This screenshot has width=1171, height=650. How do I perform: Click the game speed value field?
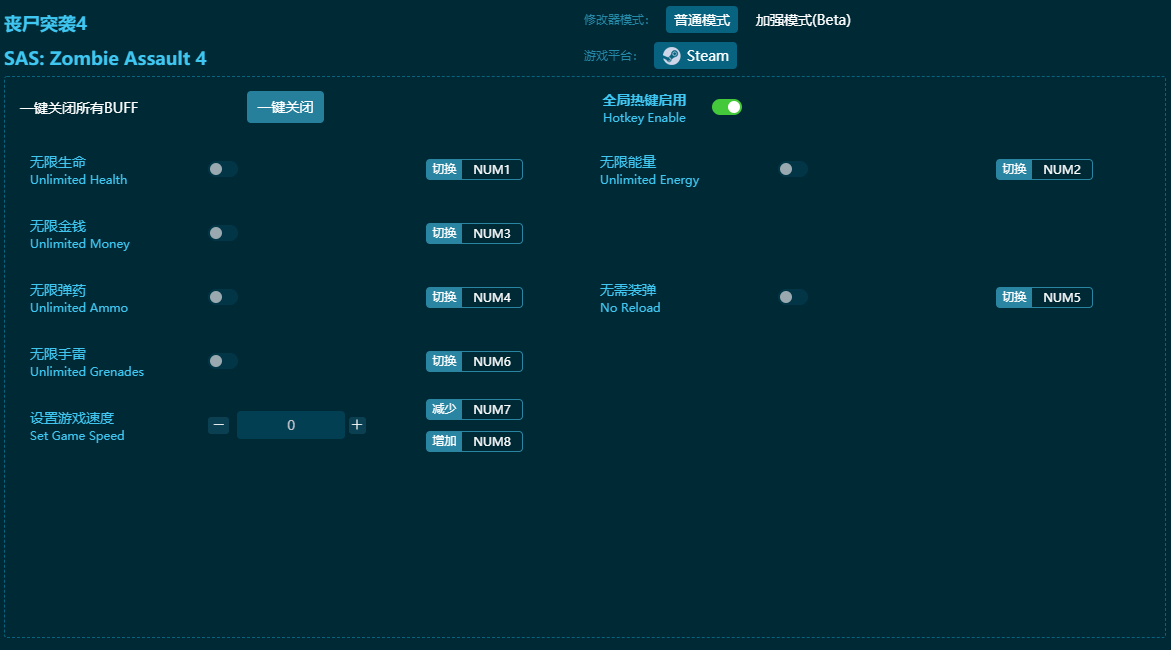coord(290,425)
